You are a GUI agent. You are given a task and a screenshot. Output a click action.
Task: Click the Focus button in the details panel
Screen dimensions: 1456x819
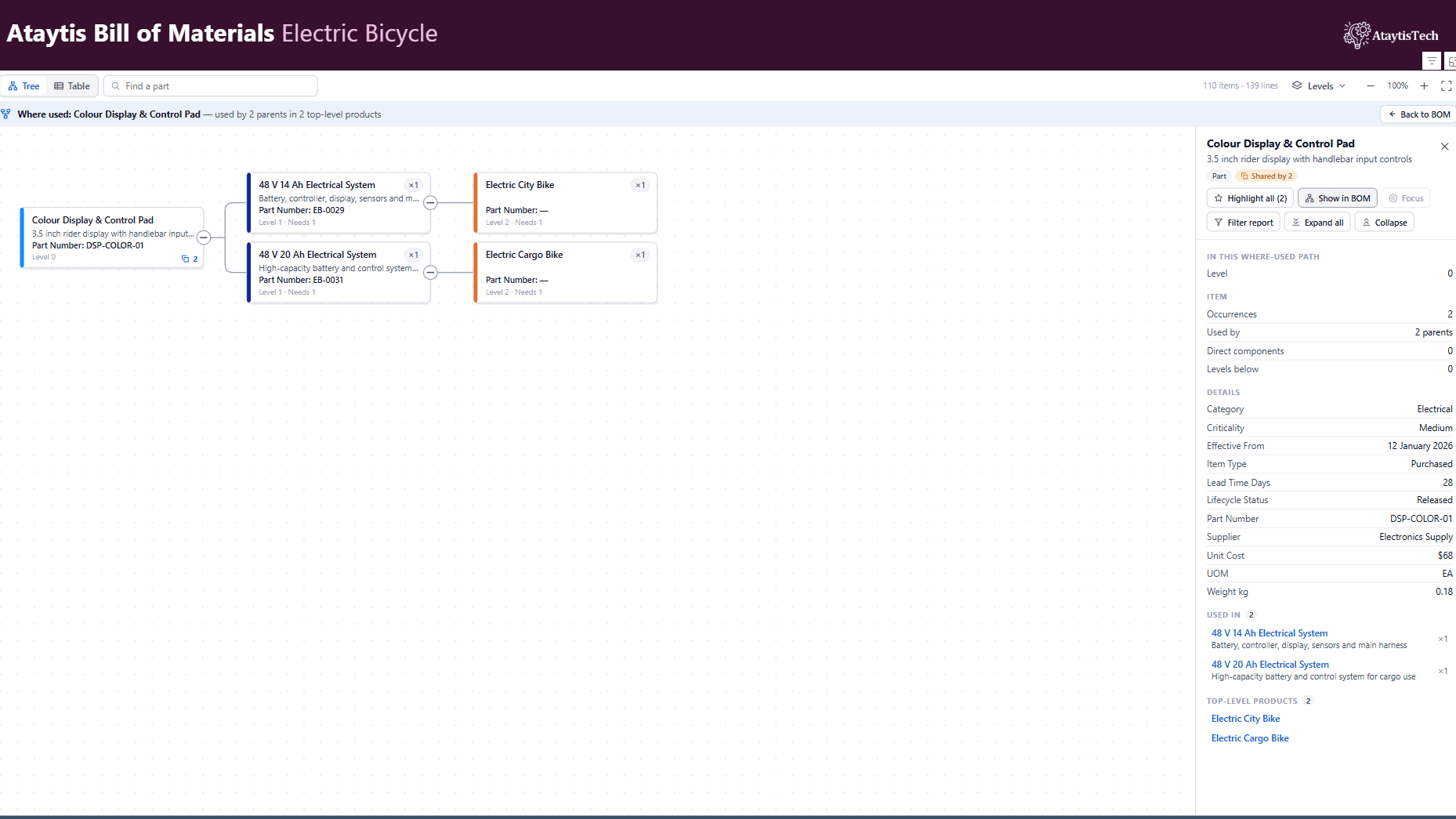1406,198
